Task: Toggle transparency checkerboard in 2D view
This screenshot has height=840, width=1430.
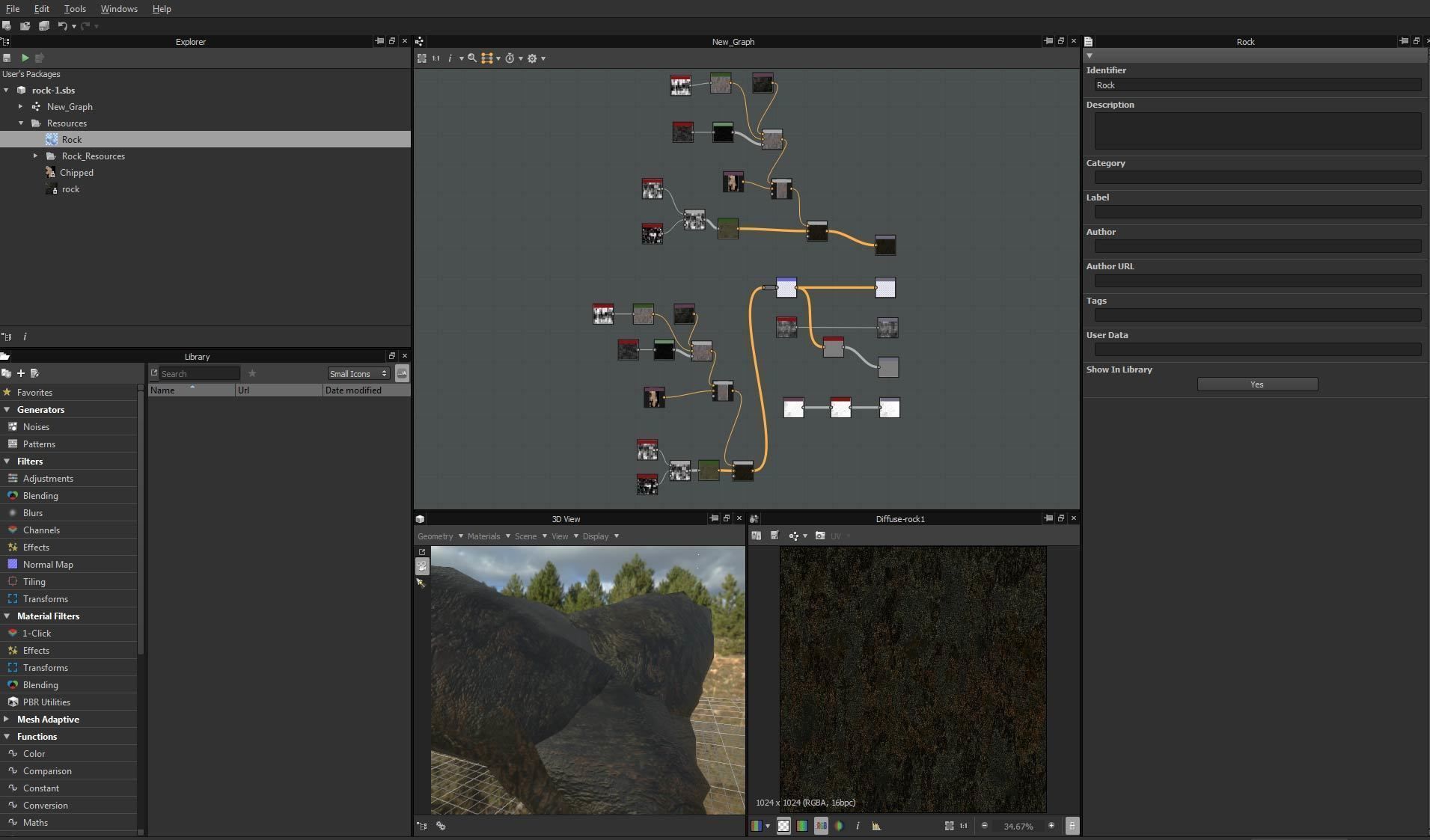Action: (x=783, y=826)
